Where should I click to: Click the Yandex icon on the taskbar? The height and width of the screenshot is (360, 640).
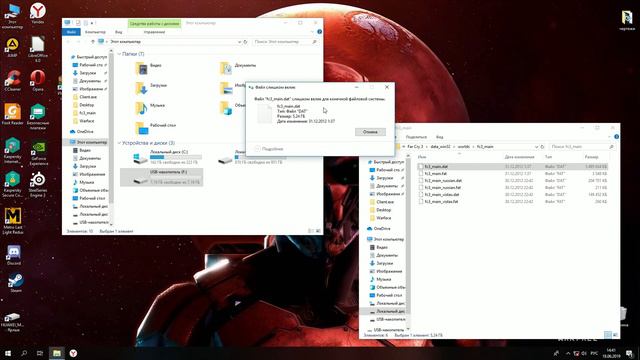point(73,353)
